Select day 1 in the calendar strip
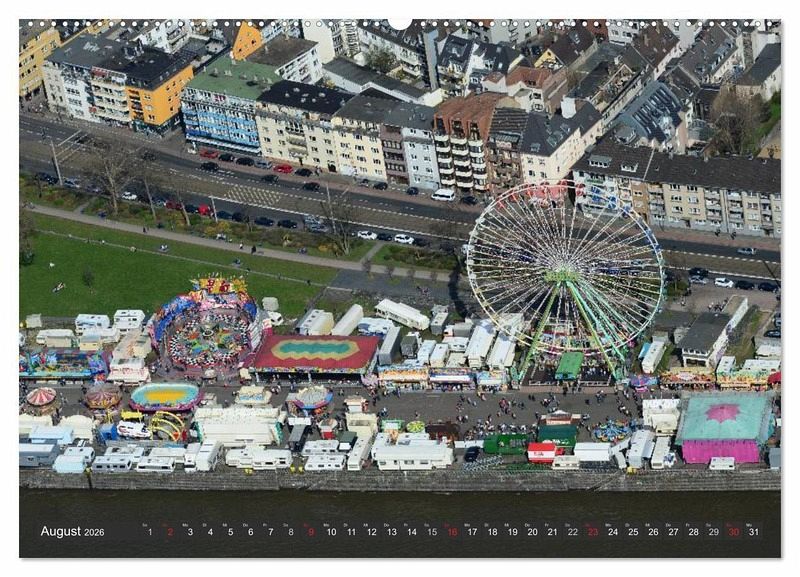 click(x=149, y=532)
